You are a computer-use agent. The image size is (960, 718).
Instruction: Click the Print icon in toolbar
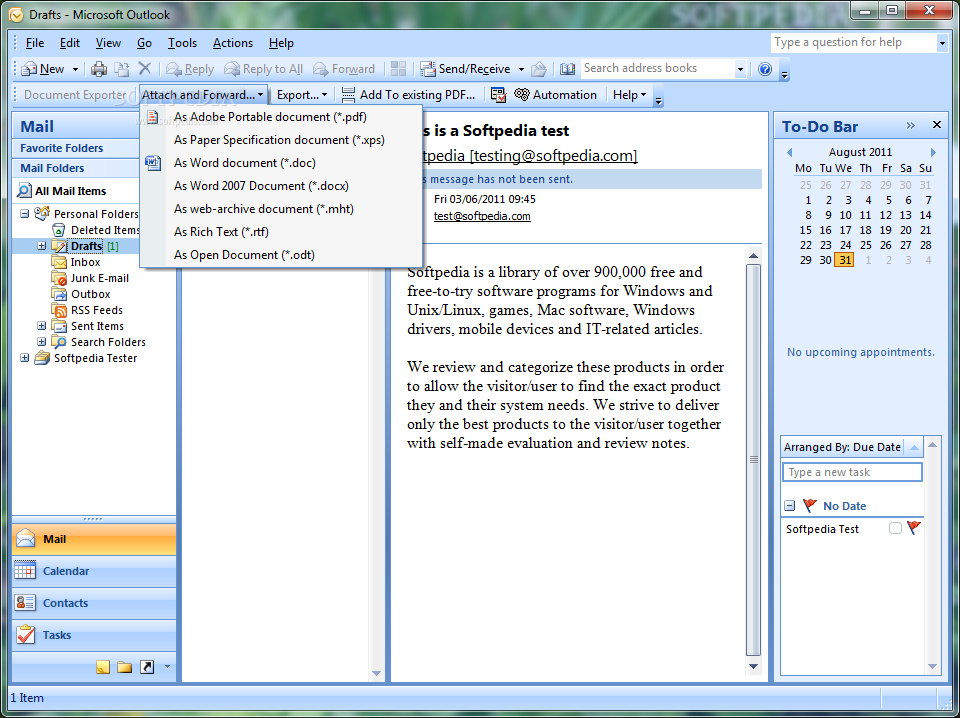click(x=99, y=69)
